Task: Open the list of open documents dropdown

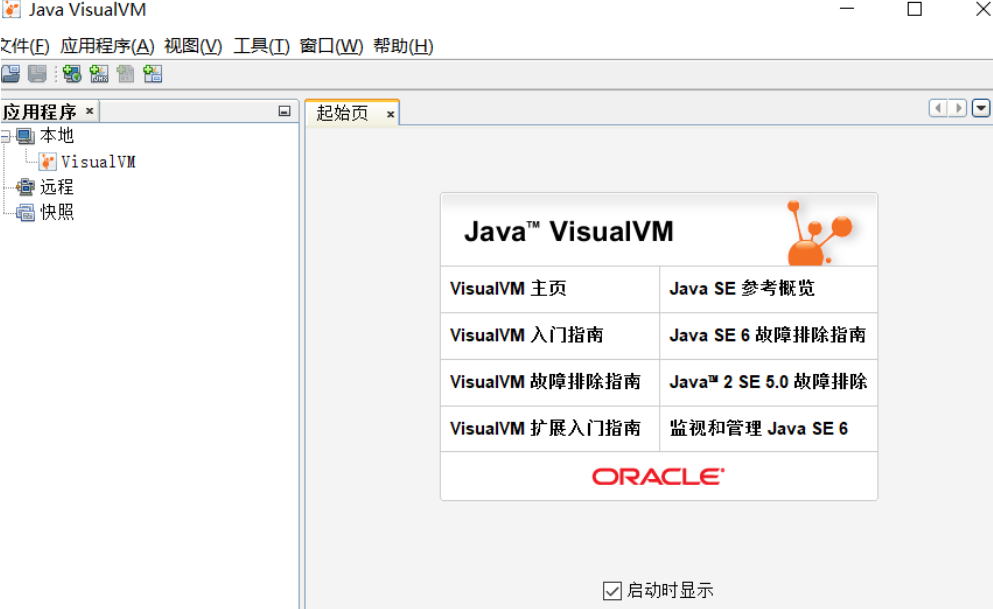Action: 981,108
